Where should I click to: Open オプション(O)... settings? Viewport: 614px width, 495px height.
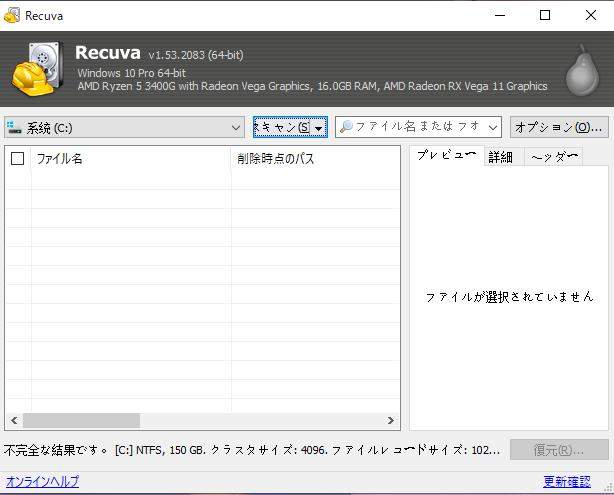[x=559, y=127]
